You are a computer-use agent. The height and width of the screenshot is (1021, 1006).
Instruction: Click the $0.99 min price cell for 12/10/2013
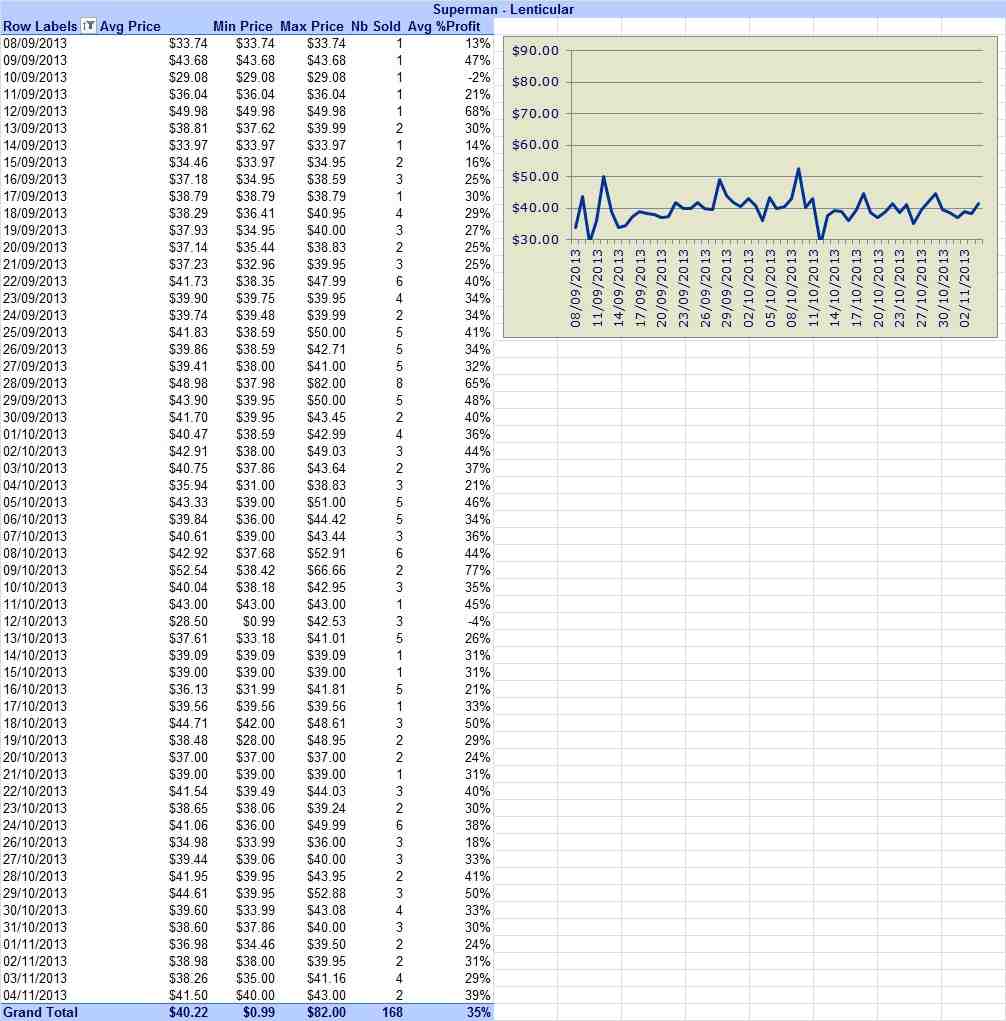click(x=258, y=621)
